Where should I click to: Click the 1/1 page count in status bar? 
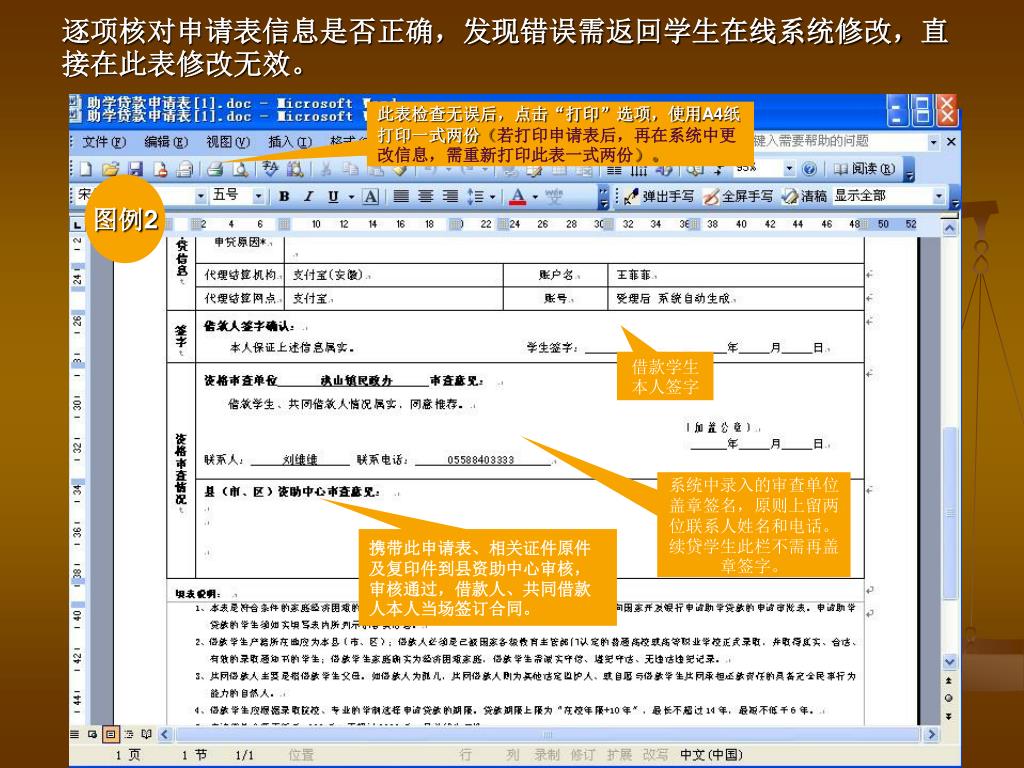coord(245,755)
